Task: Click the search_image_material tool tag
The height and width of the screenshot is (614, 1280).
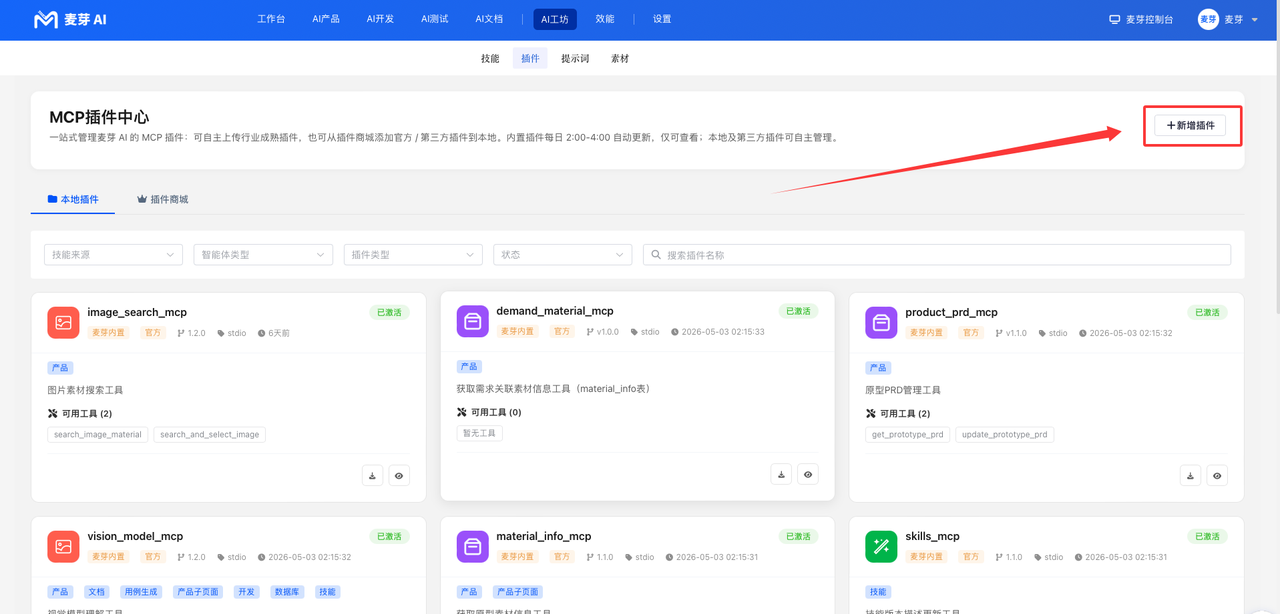Action: (98, 435)
